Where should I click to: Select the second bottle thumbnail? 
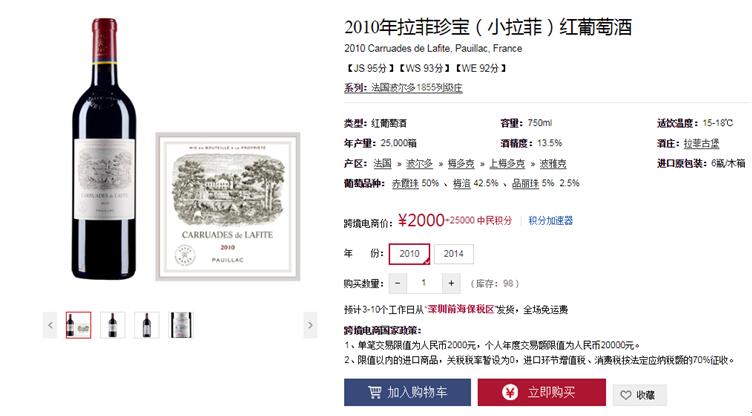click(x=113, y=325)
